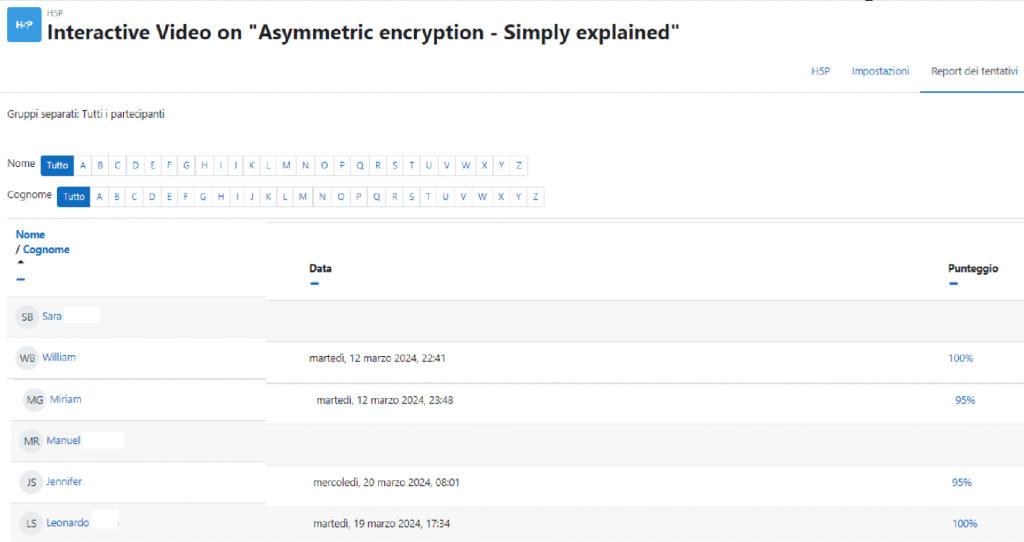Open Manuel's MR avatar icon

click(x=31, y=441)
